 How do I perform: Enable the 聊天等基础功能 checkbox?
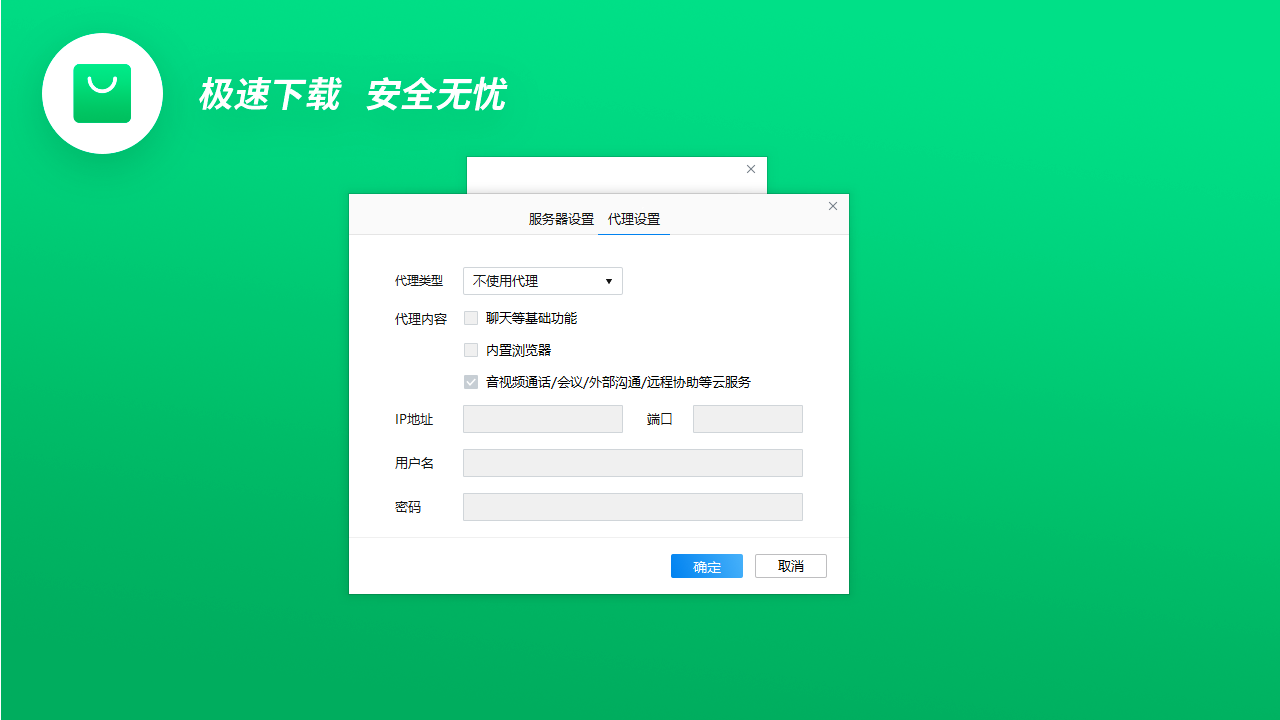471,317
